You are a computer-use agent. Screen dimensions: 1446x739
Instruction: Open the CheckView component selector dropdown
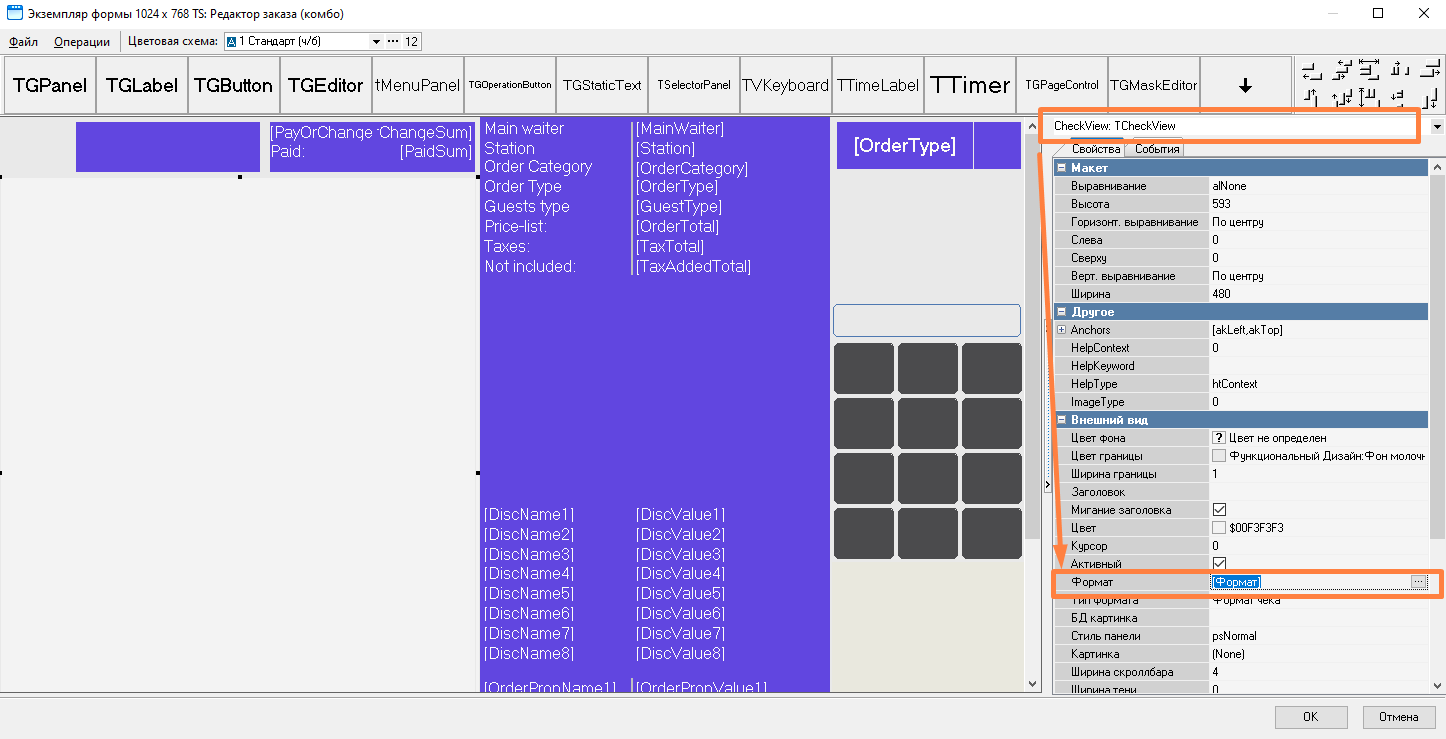coord(1437,127)
